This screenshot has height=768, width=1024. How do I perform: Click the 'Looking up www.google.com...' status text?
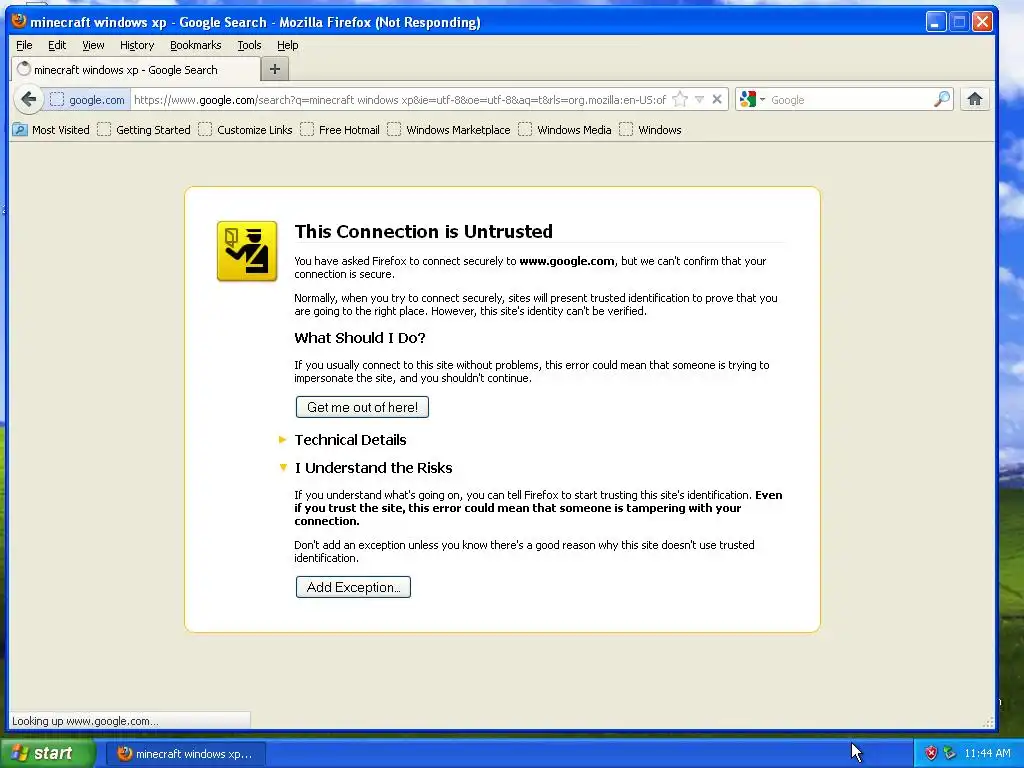click(85, 721)
